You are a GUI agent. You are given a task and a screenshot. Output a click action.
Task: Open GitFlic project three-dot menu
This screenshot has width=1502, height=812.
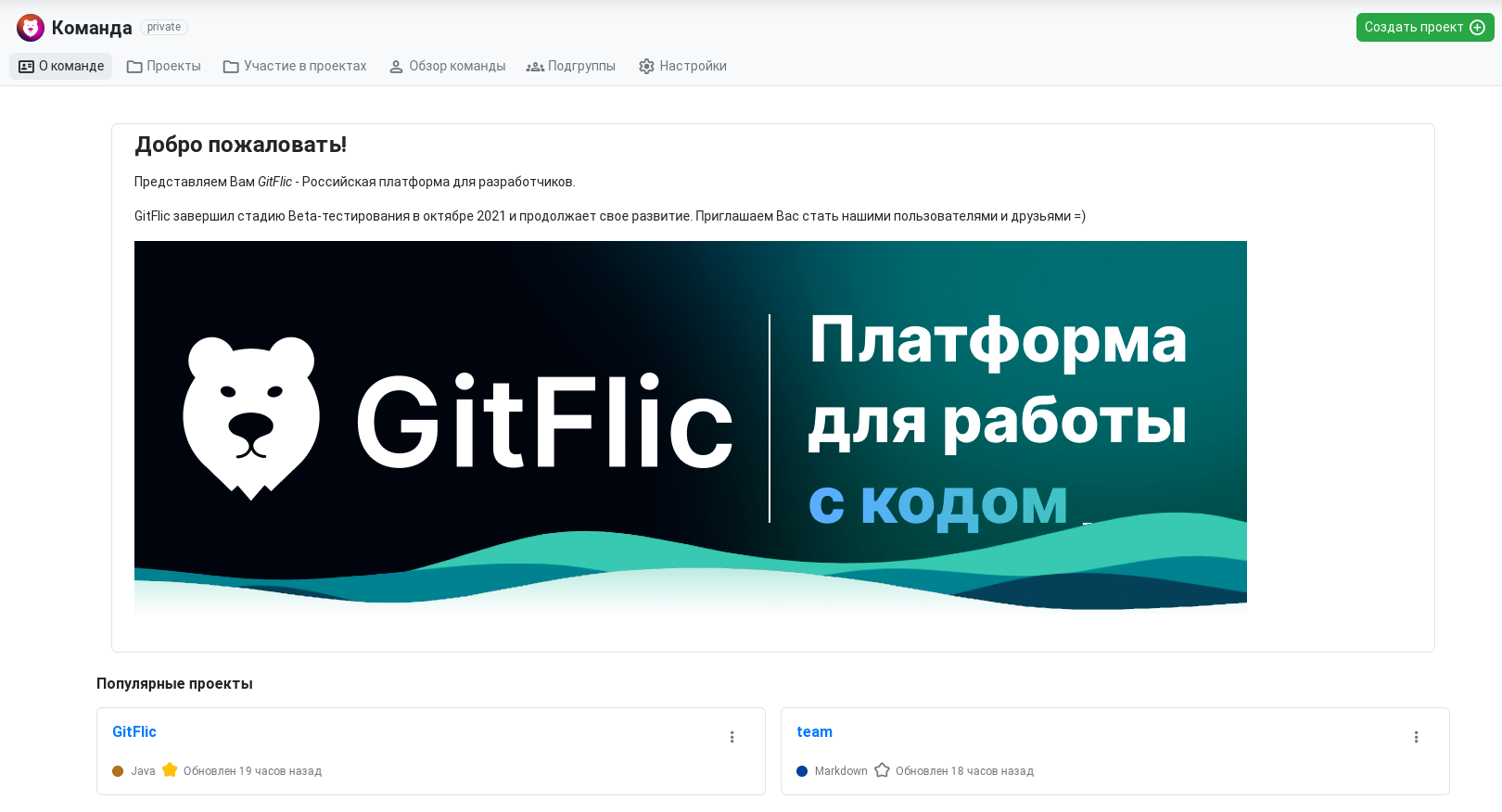(x=732, y=737)
